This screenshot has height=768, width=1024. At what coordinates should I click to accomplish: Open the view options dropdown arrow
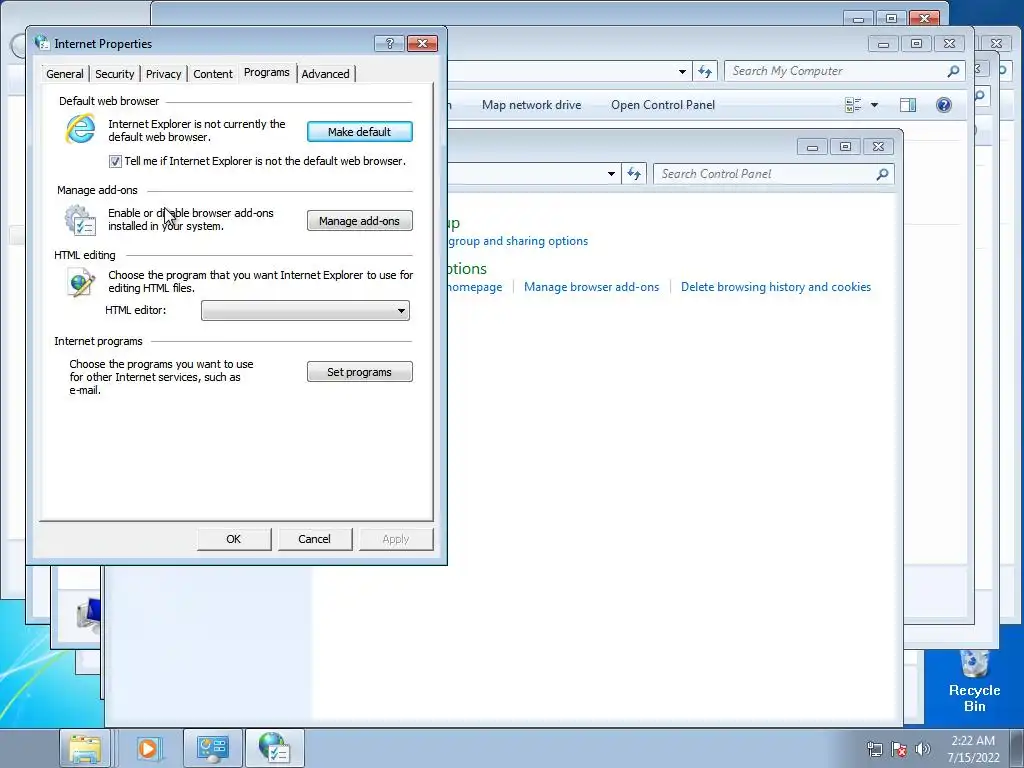874,105
